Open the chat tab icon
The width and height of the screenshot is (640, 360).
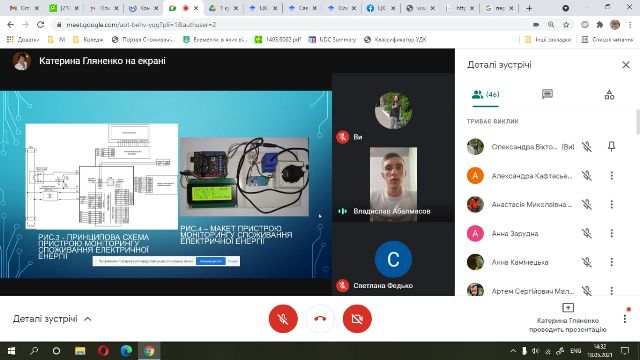[x=547, y=95]
